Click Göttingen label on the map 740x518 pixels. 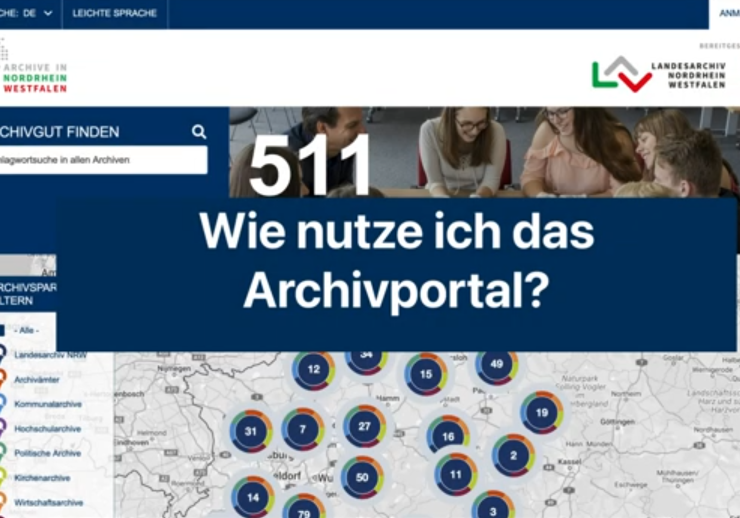pos(617,421)
